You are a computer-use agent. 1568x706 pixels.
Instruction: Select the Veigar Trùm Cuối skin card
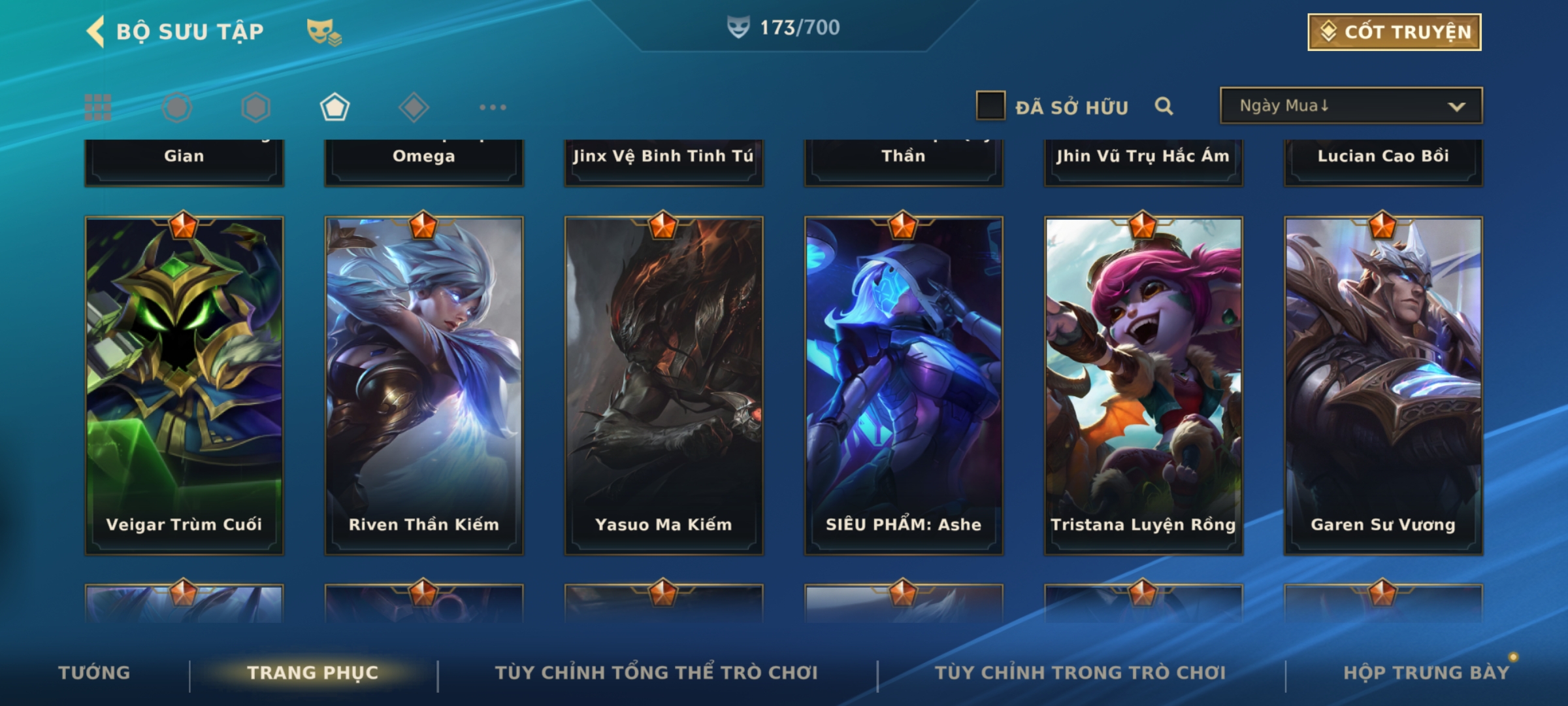[x=184, y=386]
